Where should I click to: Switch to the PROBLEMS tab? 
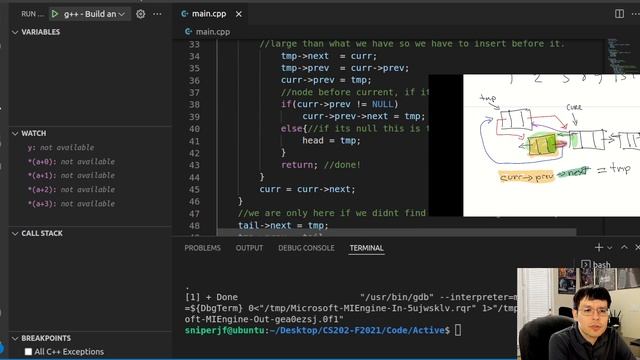click(x=202, y=248)
